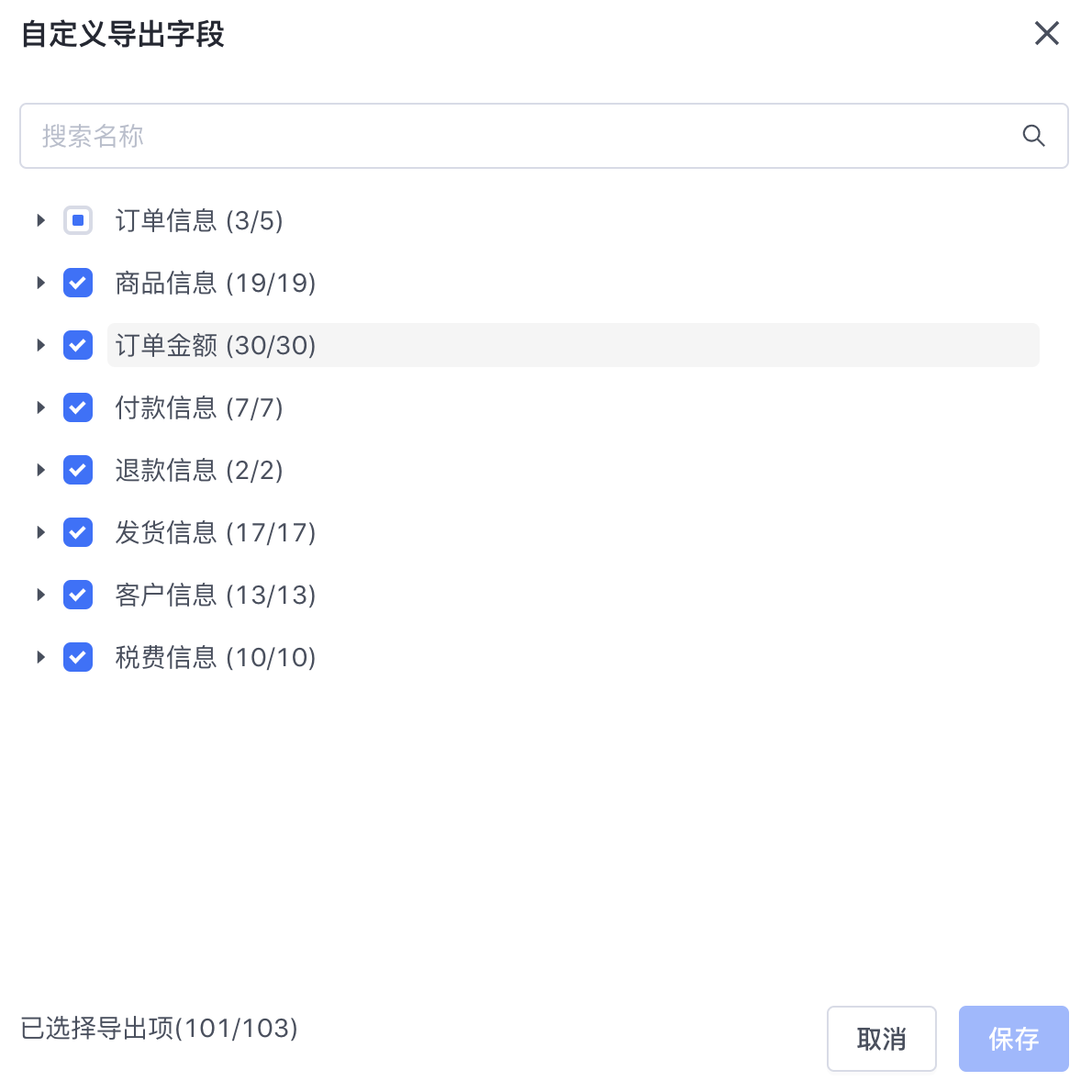This screenshot has height=1092, width=1092.
Task: Click the 取消 button
Action: (882, 1039)
